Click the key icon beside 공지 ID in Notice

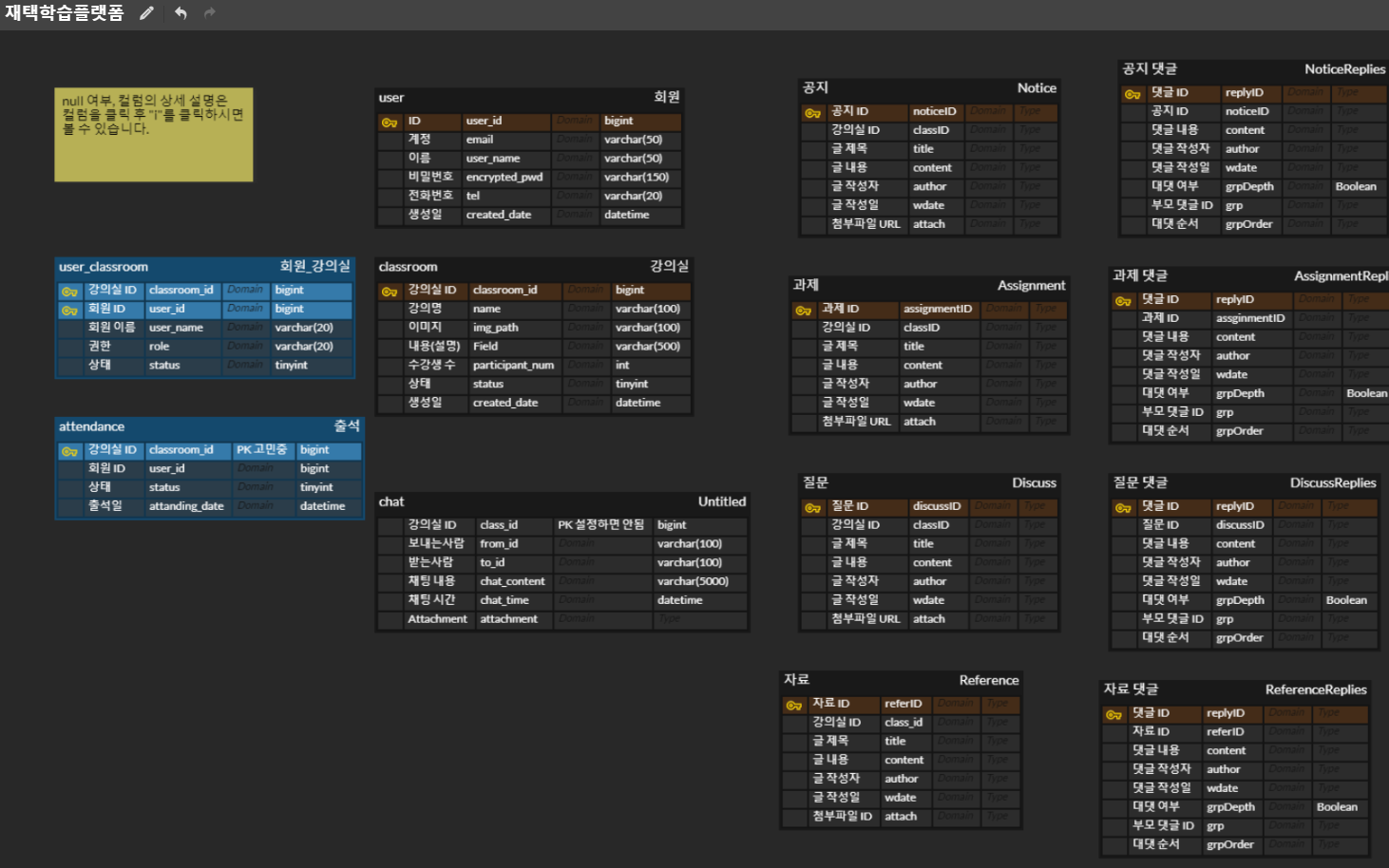pyautogui.click(x=814, y=111)
